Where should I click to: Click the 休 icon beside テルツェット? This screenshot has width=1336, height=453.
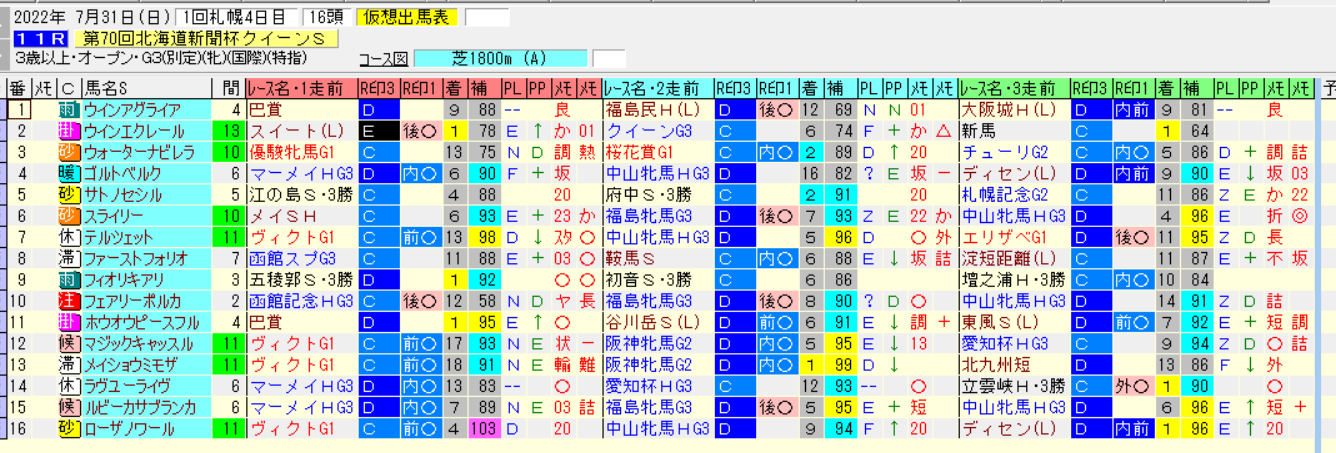(69, 238)
